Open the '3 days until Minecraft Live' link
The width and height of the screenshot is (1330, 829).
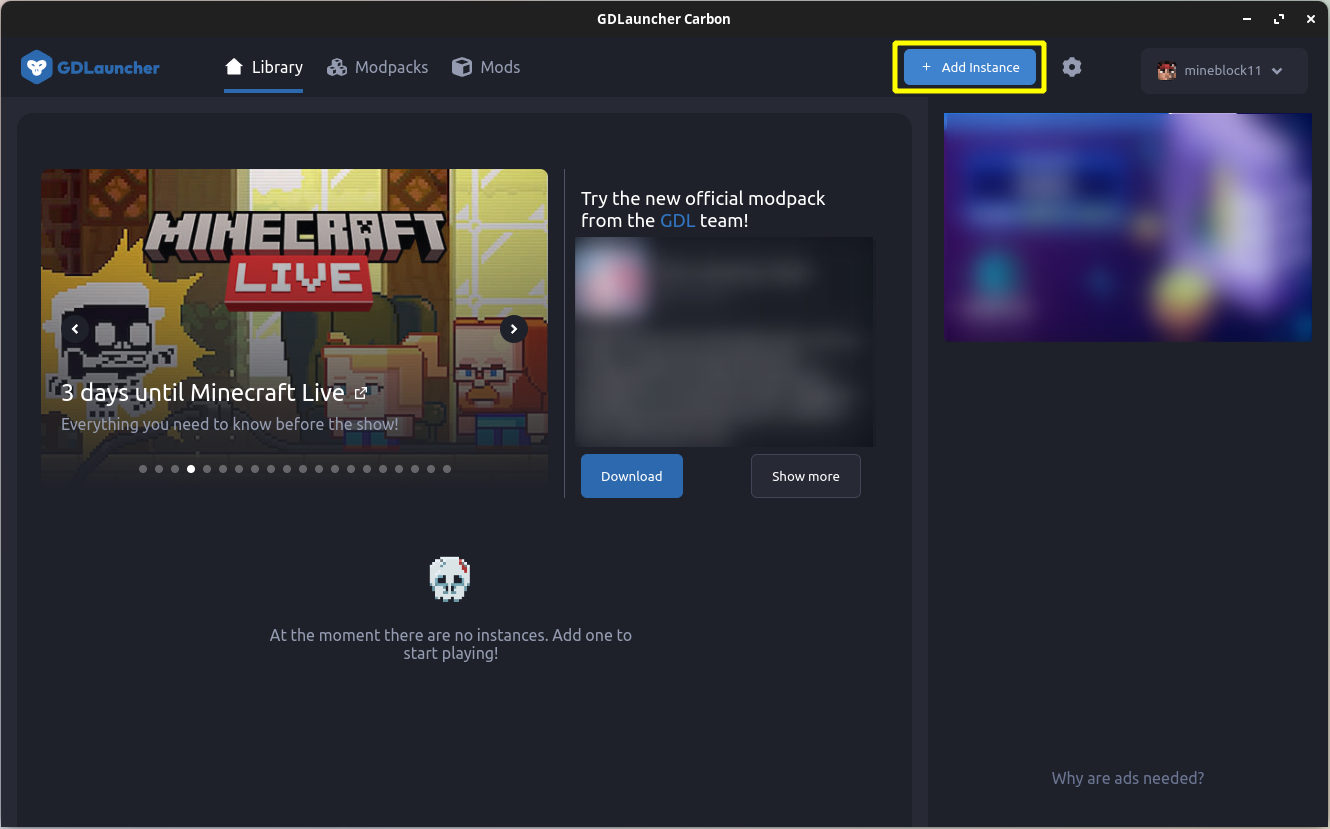214,393
